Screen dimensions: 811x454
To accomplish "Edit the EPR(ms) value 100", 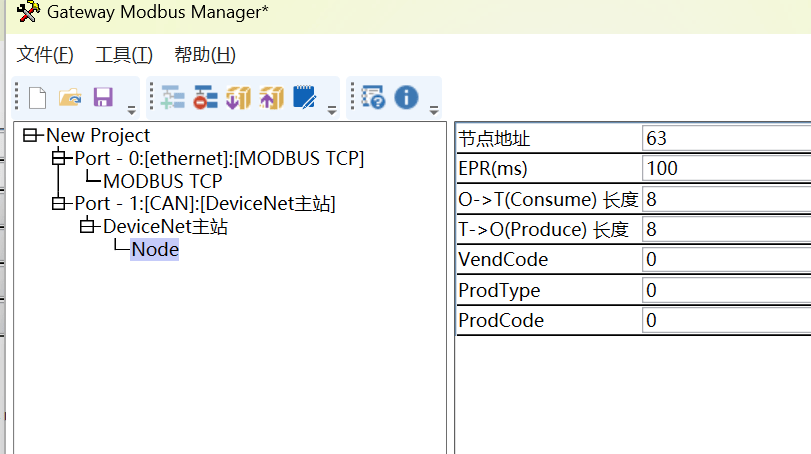I will point(727,169).
